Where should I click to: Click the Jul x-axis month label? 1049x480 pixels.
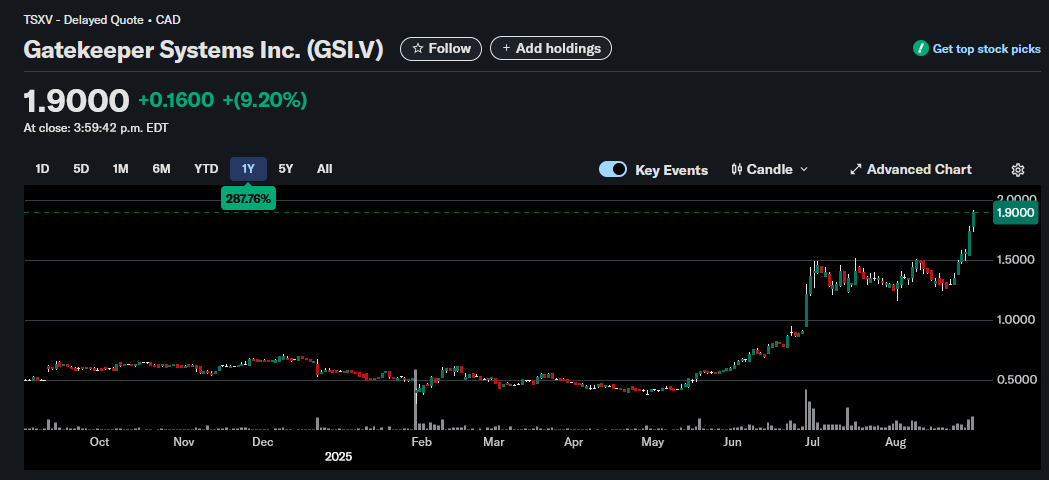click(x=812, y=443)
